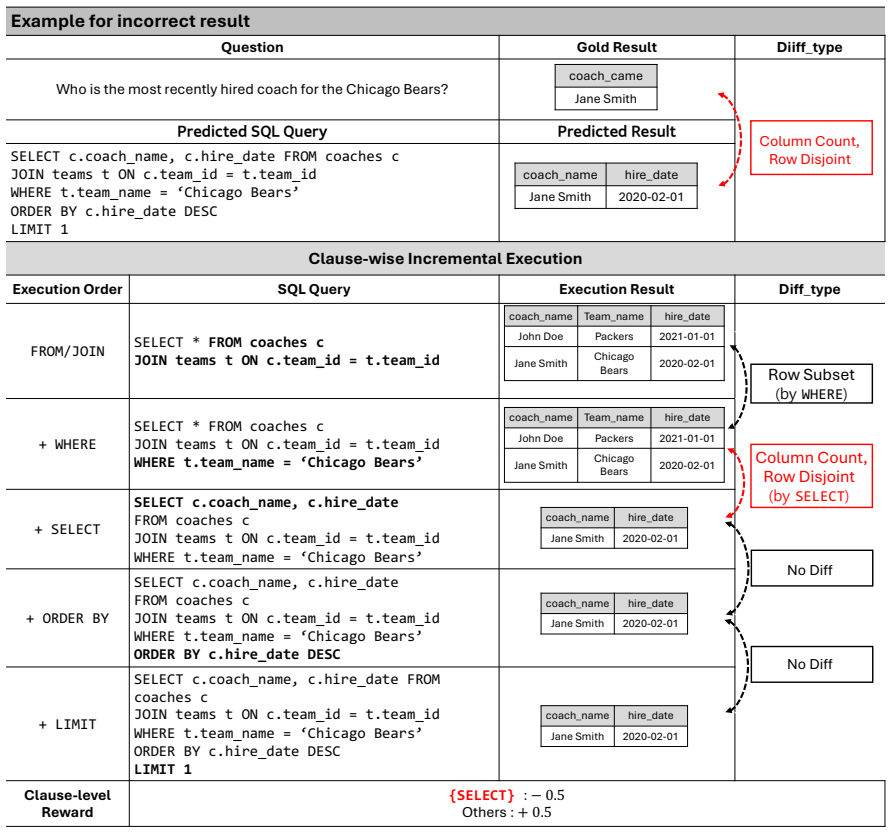Viewport: 892px width, 833px height.
Task: Select the '+ WHERE' execution order label
Action: click(68, 444)
